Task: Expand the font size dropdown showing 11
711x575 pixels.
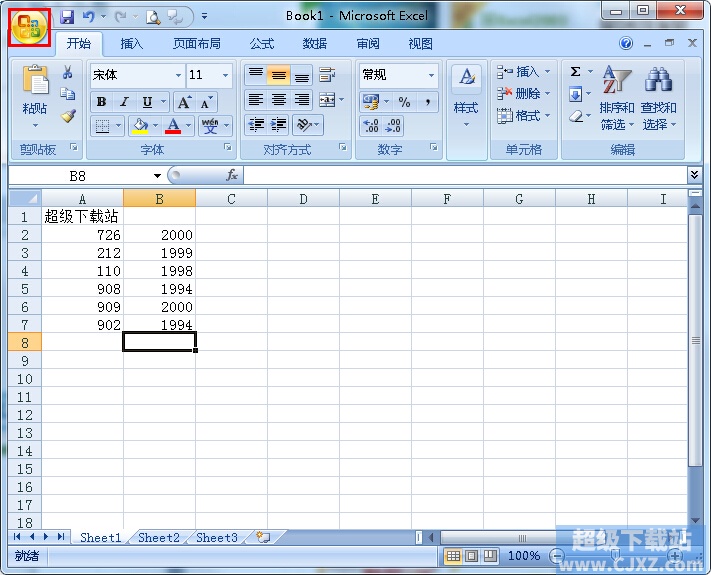Action: (225, 75)
